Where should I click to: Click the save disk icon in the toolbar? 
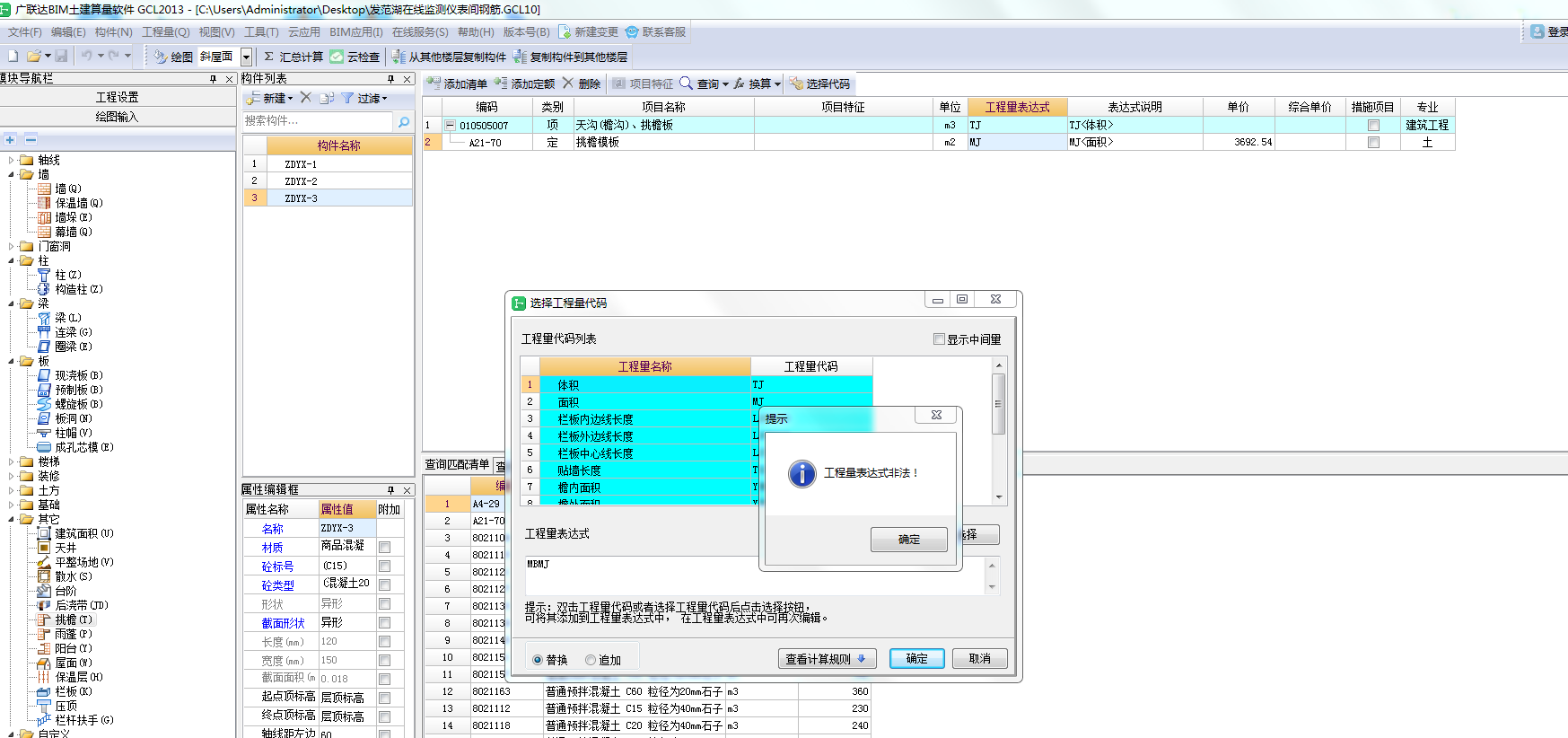pos(61,56)
